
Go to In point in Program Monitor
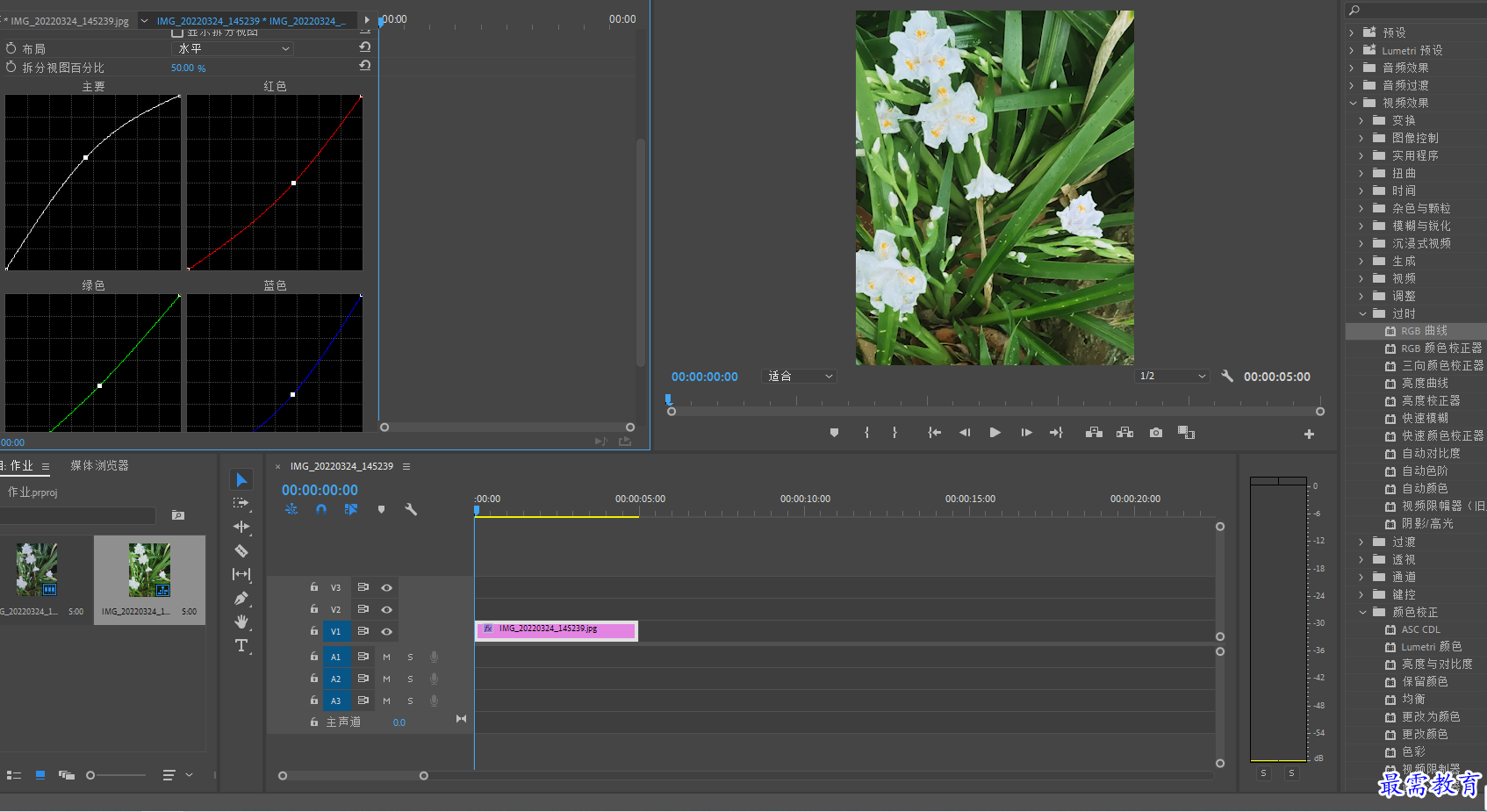pyautogui.click(x=934, y=433)
